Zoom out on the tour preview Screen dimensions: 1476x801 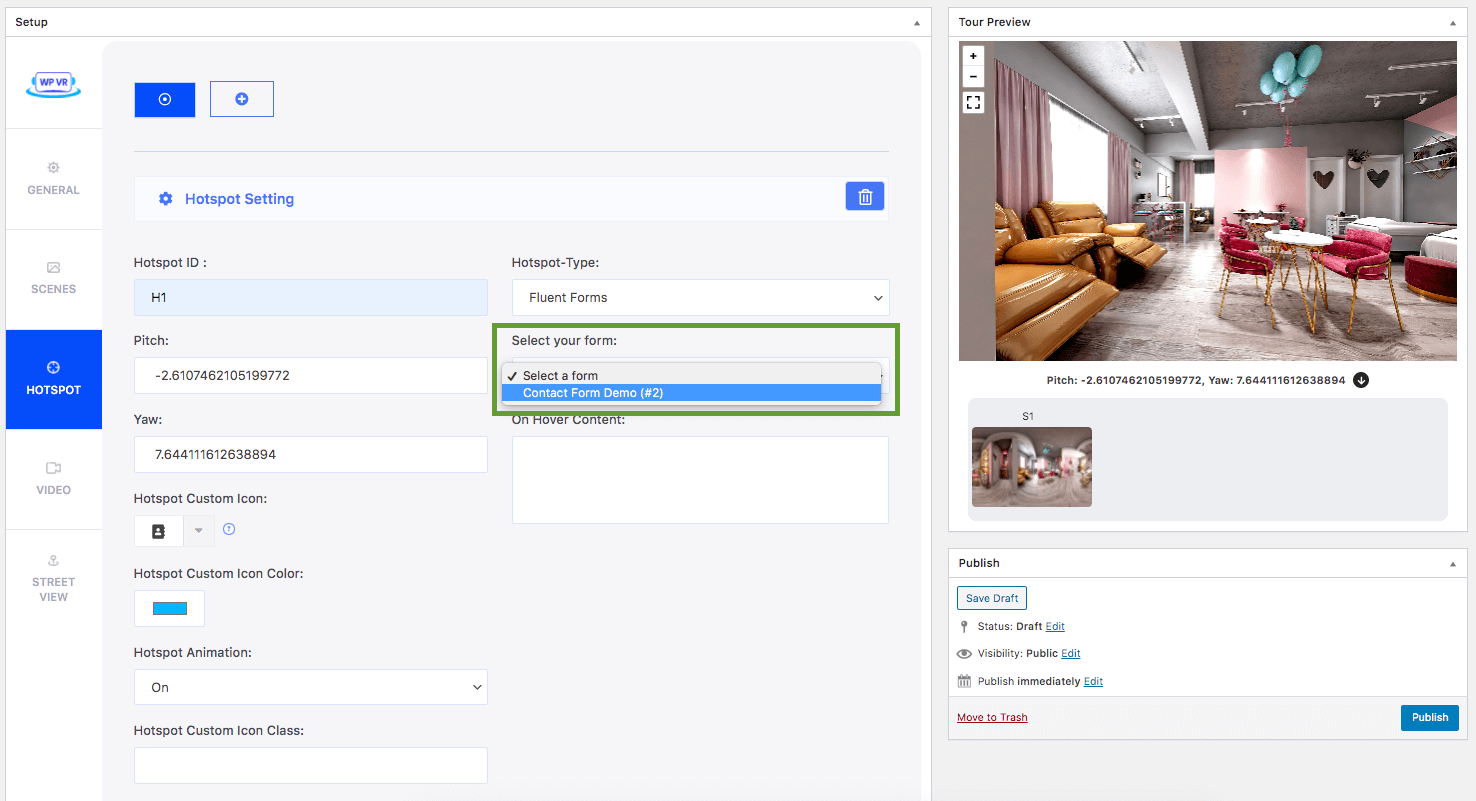[x=973, y=77]
